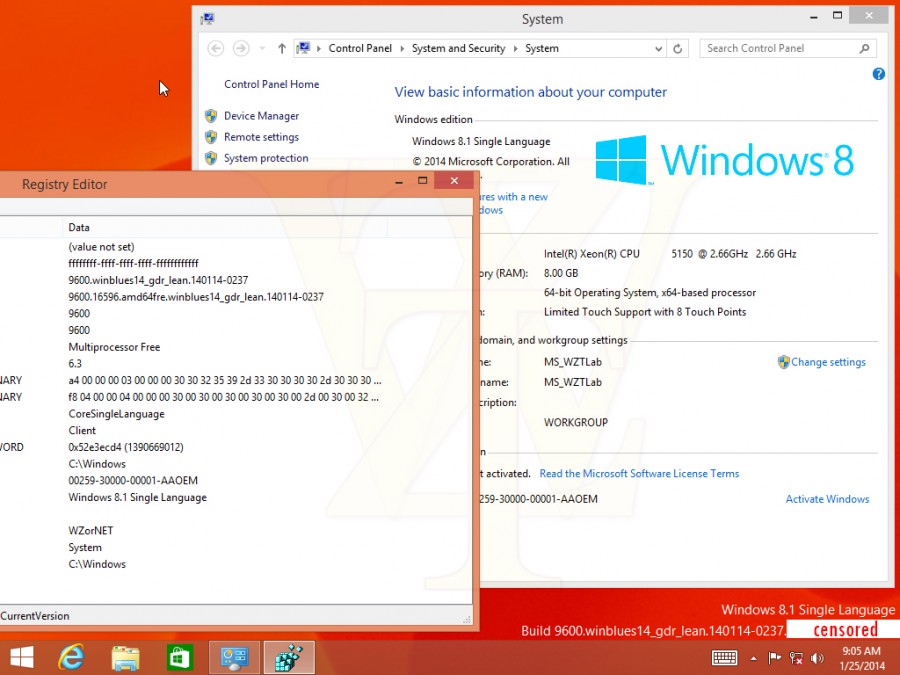Click the Start button
The width and height of the screenshot is (900, 675).
point(21,657)
